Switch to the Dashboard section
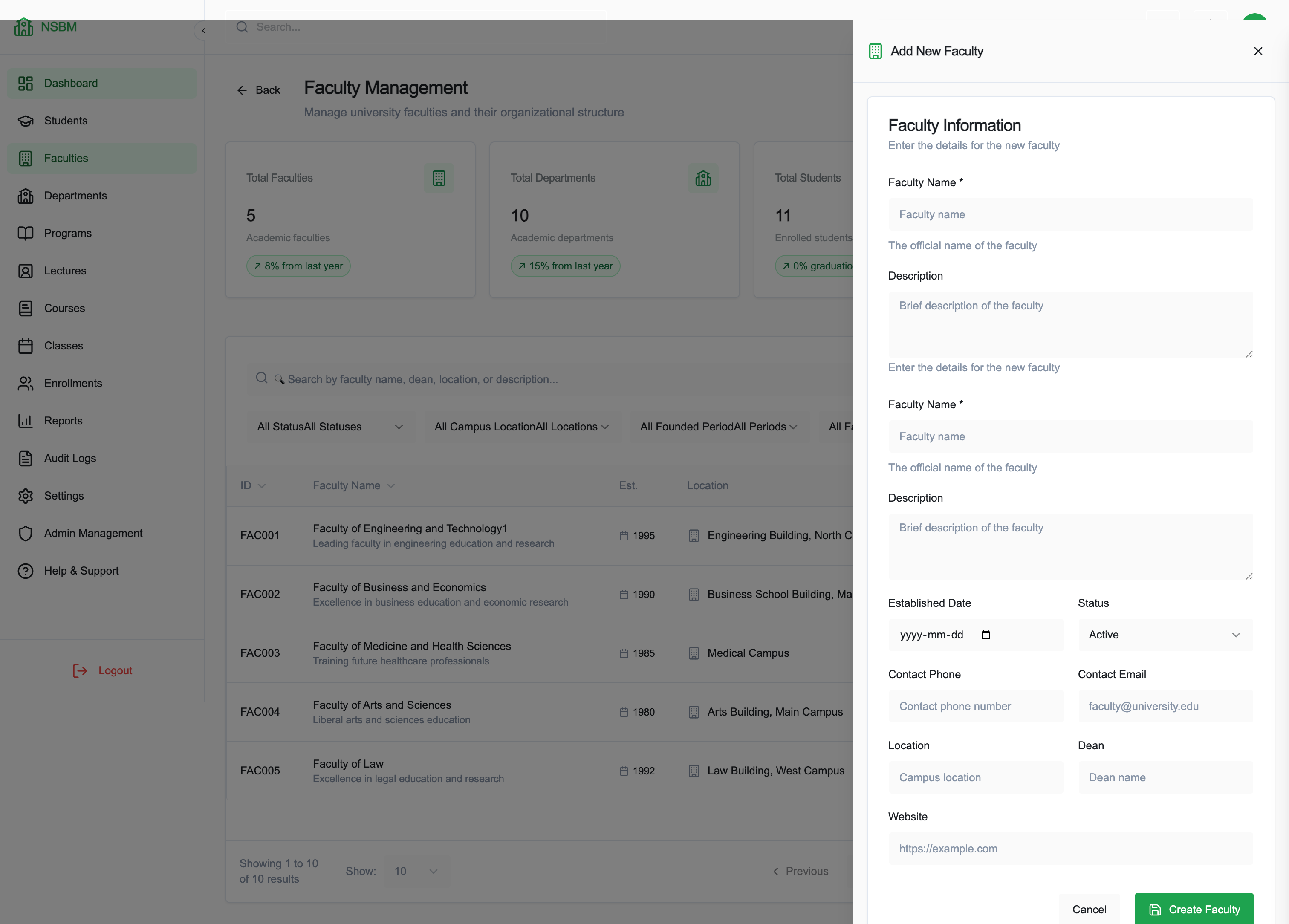Screen dimensions: 1289x924 pos(70,83)
